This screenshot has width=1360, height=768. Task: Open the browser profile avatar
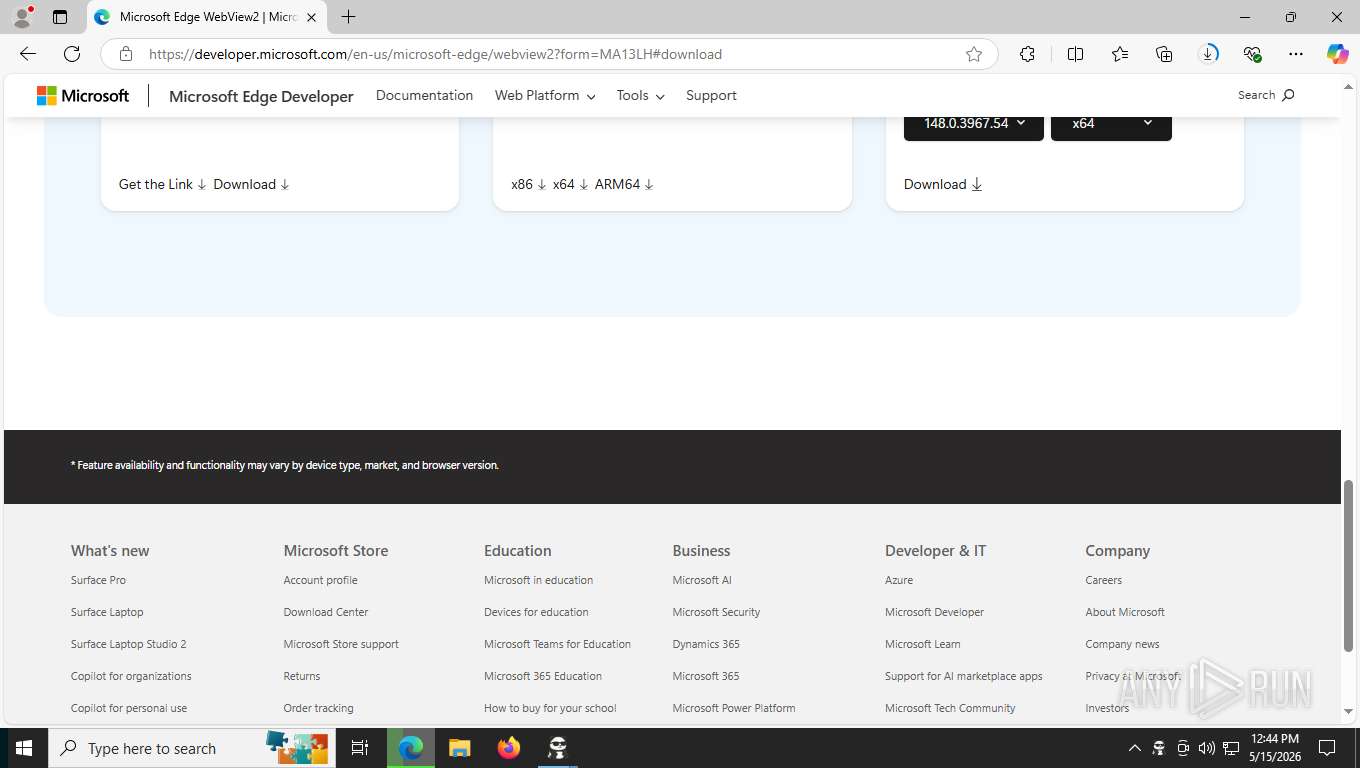pos(22,17)
